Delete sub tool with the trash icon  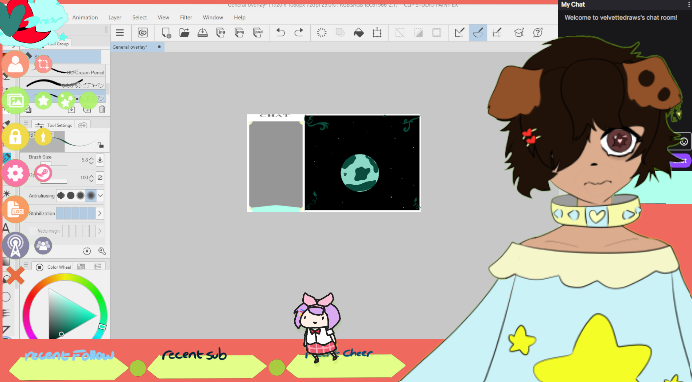click(x=102, y=109)
